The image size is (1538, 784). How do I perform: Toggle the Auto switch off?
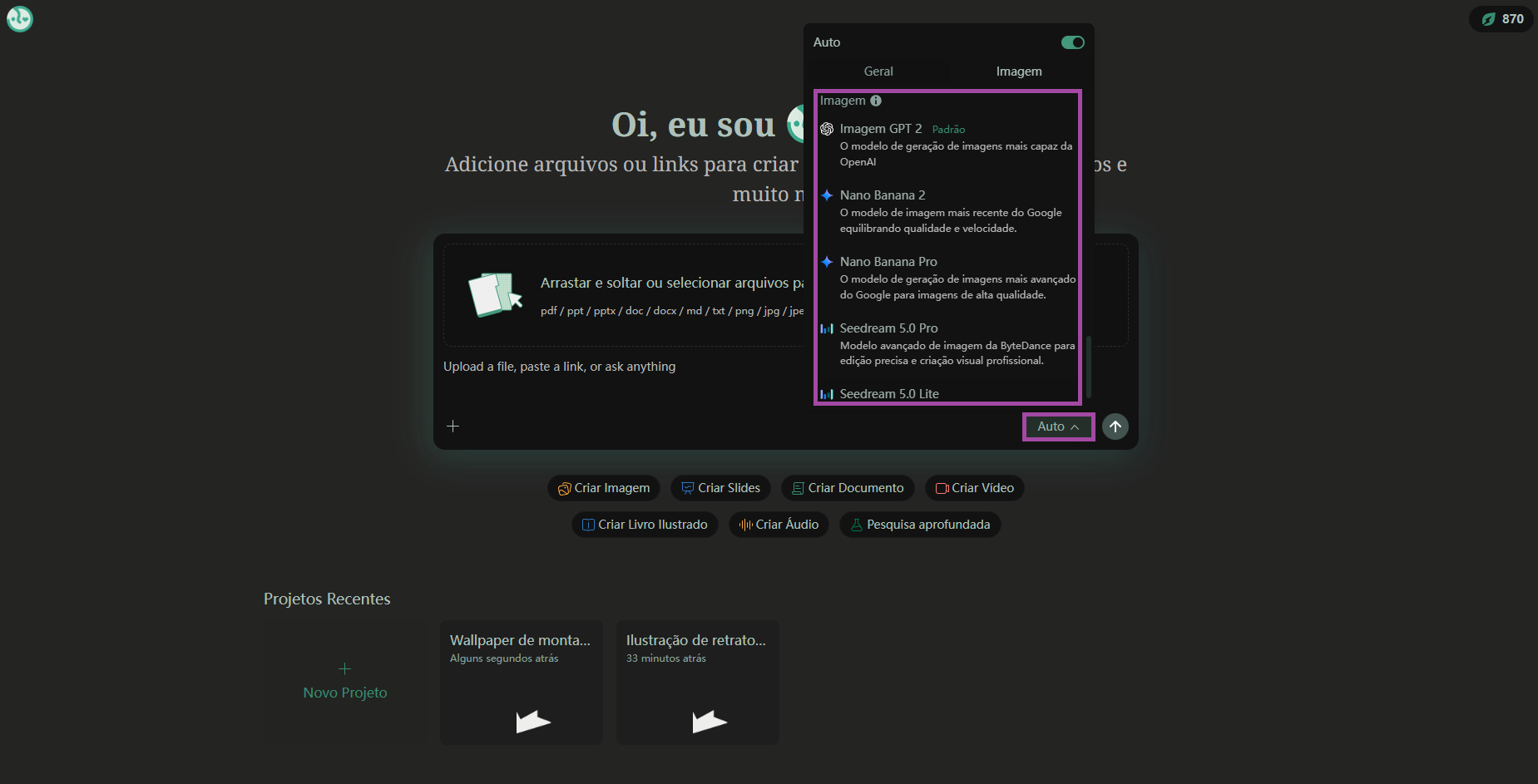coord(1072,42)
